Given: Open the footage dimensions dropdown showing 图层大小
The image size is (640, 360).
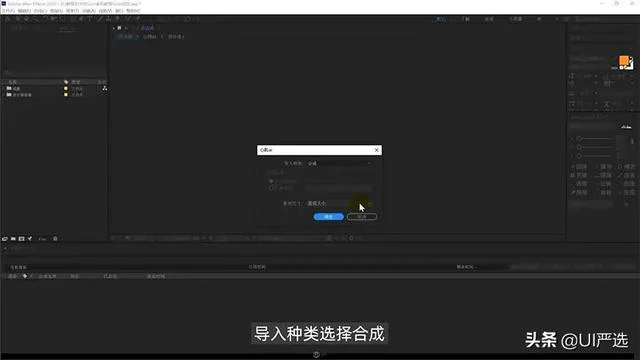Looking at the screenshot, I should click(339, 203).
